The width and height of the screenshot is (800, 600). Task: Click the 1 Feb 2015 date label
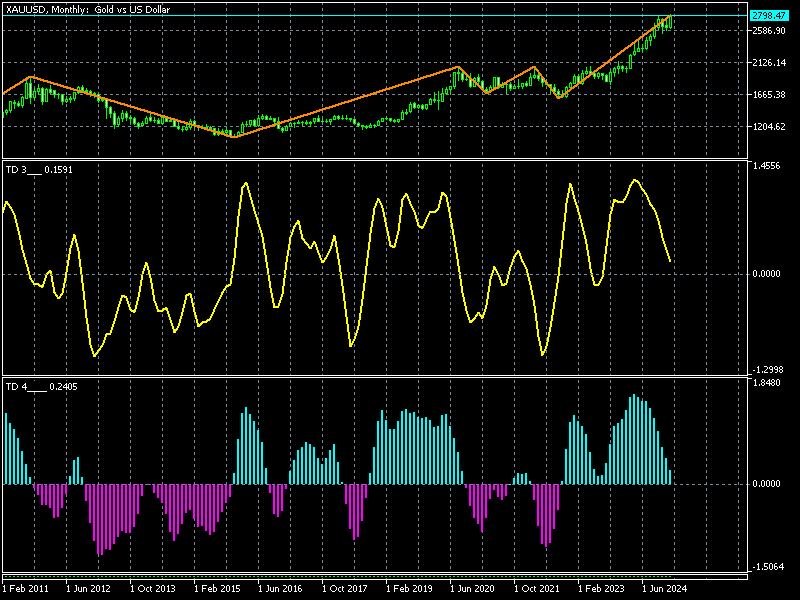pyautogui.click(x=217, y=589)
